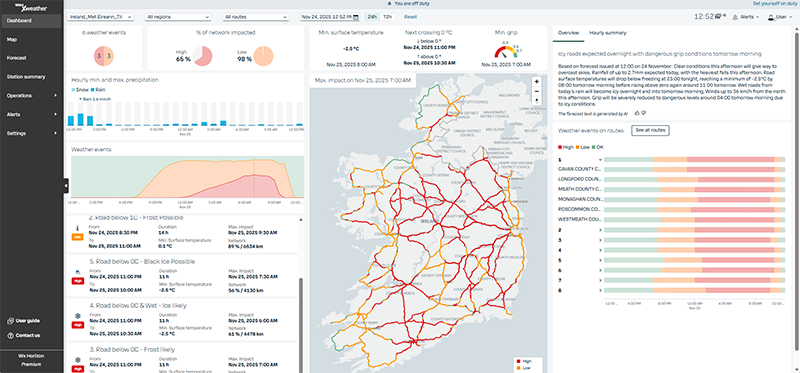
Task: Click the Low impact 98 % pie chart
Action: pos(263,56)
